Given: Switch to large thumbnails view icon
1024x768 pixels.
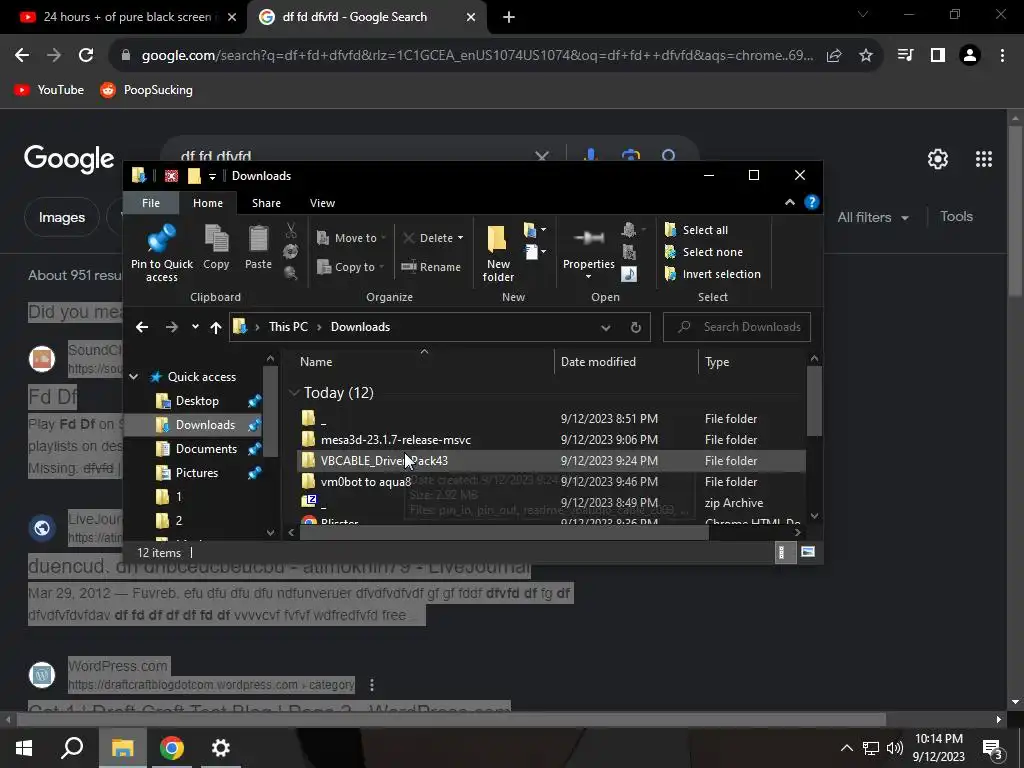Looking at the screenshot, I should tap(808, 552).
